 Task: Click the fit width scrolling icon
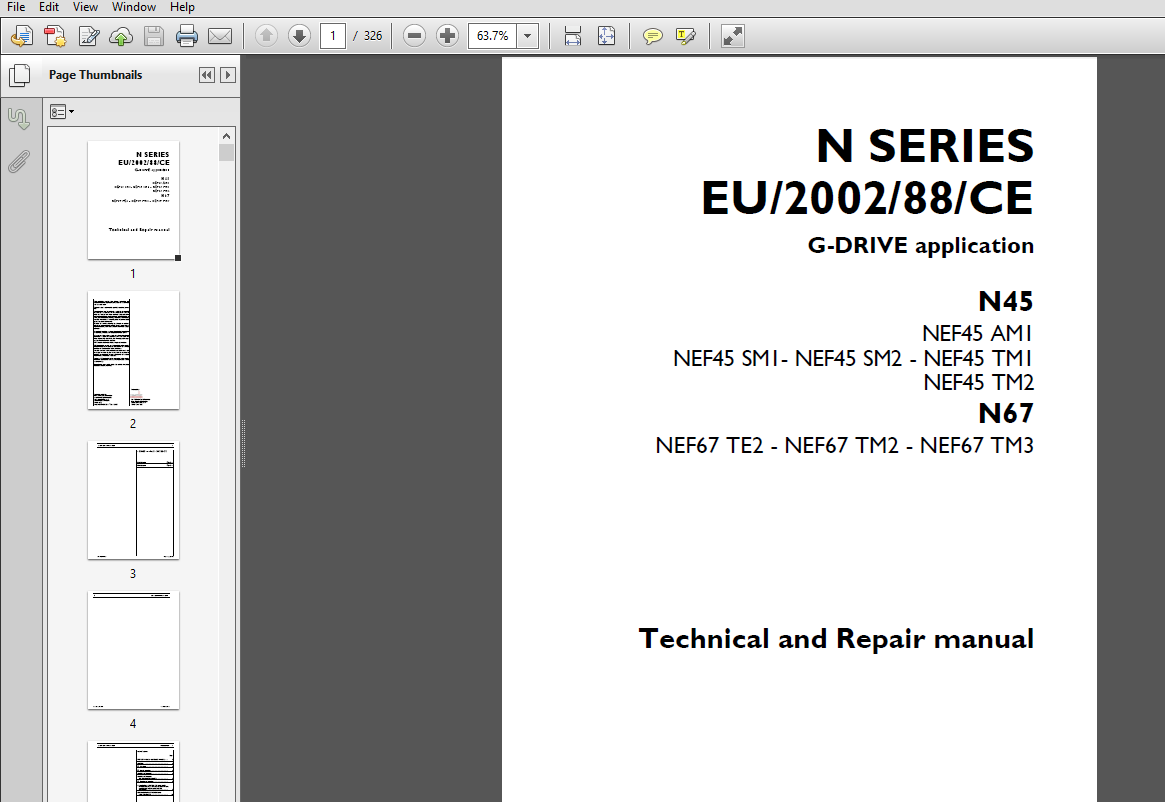point(573,36)
